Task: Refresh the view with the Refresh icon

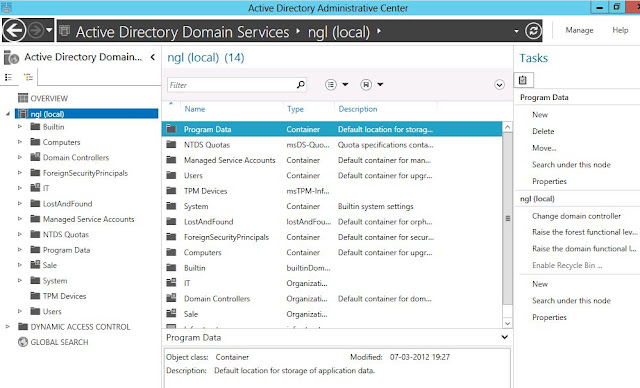Action: click(x=533, y=31)
